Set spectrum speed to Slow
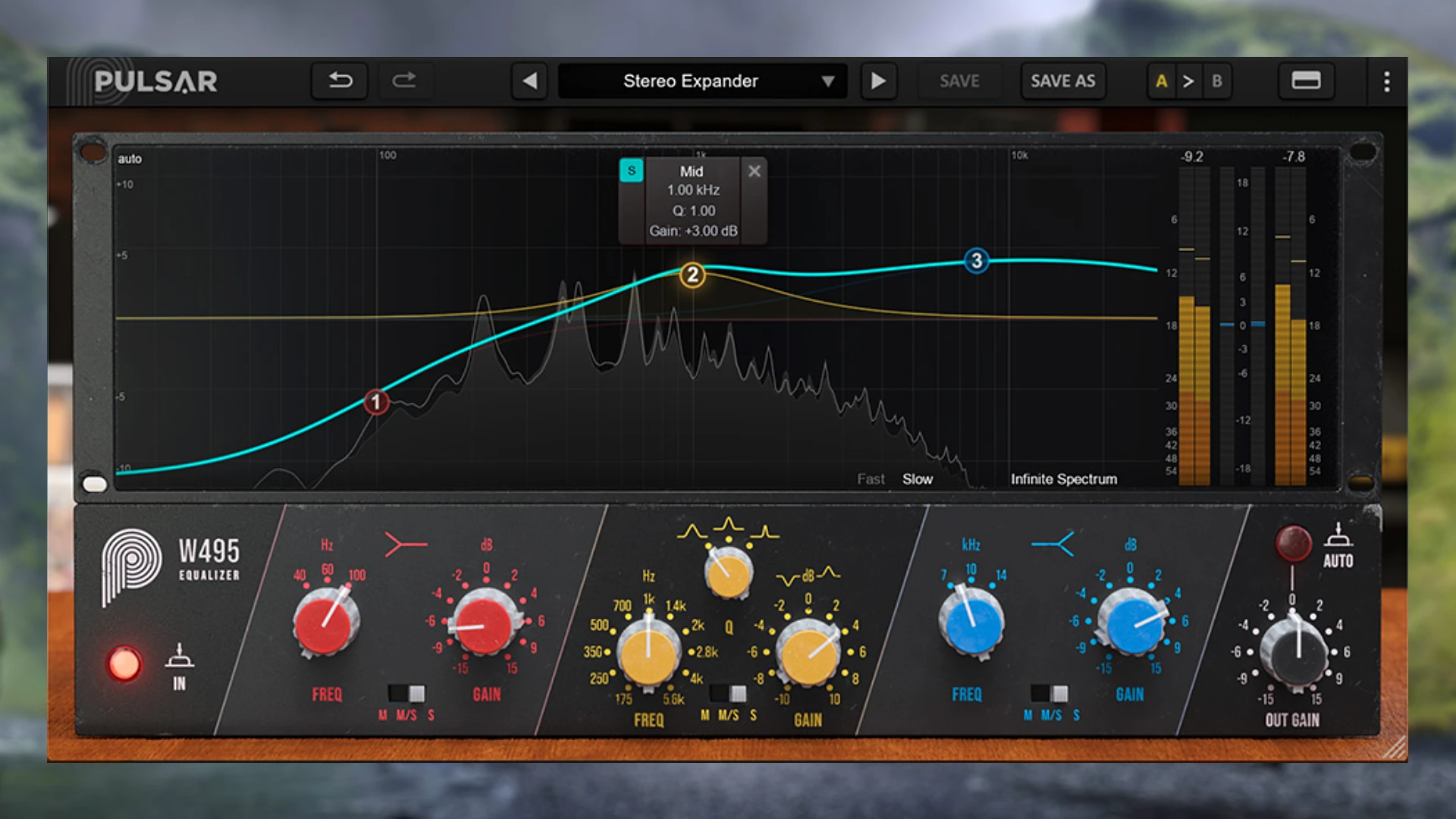Screen dimensions: 1456x819 pyautogui.click(x=917, y=479)
